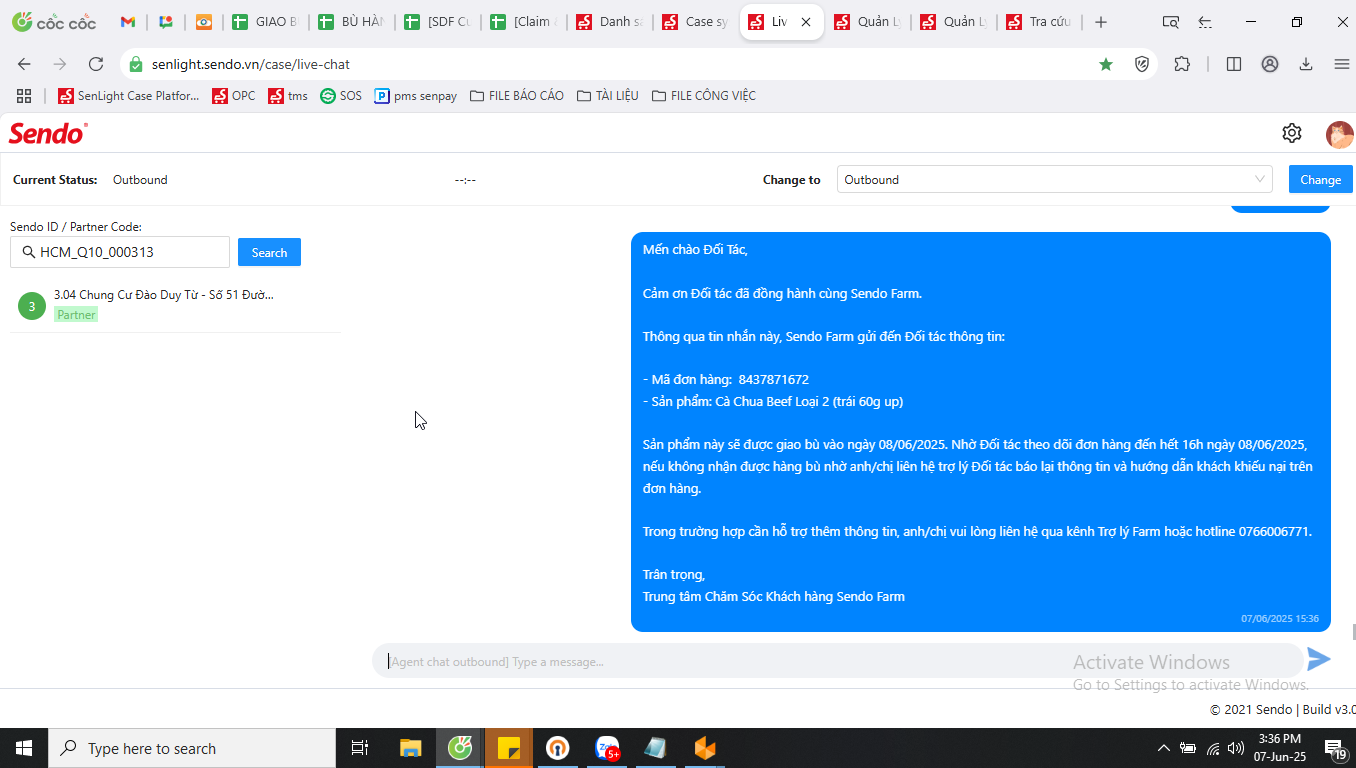Toggle the browser side panel icon

click(1234, 64)
